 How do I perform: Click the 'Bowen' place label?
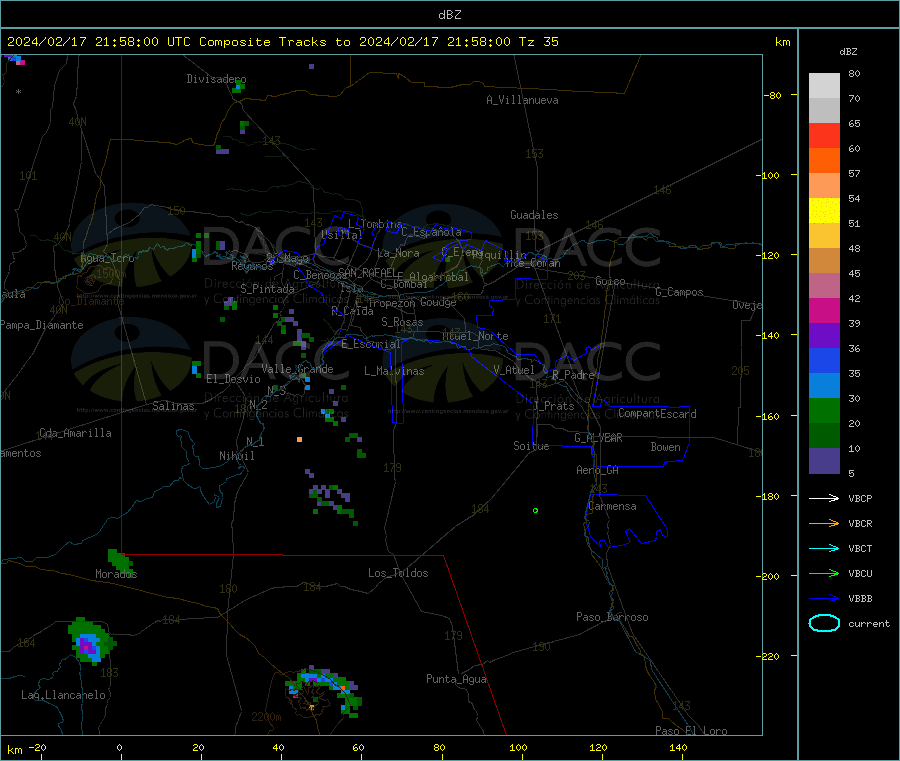tap(665, 447)
